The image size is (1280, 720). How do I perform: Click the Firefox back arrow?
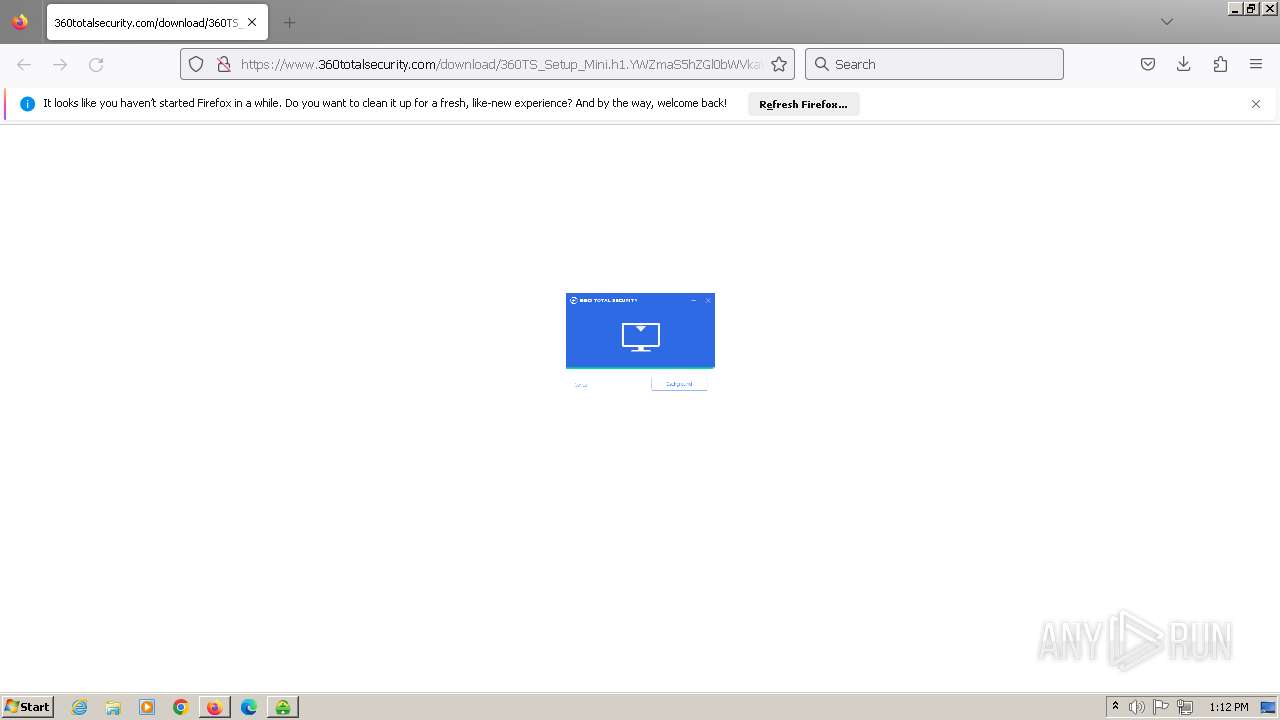point(24,64)
